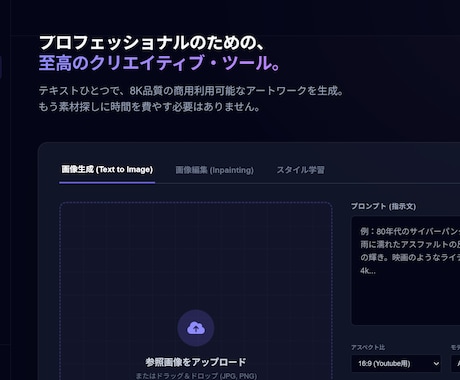Open the 画像編集 (Inpainting) tab
Viewport: 460px width, 380px height.
(215, 170)
